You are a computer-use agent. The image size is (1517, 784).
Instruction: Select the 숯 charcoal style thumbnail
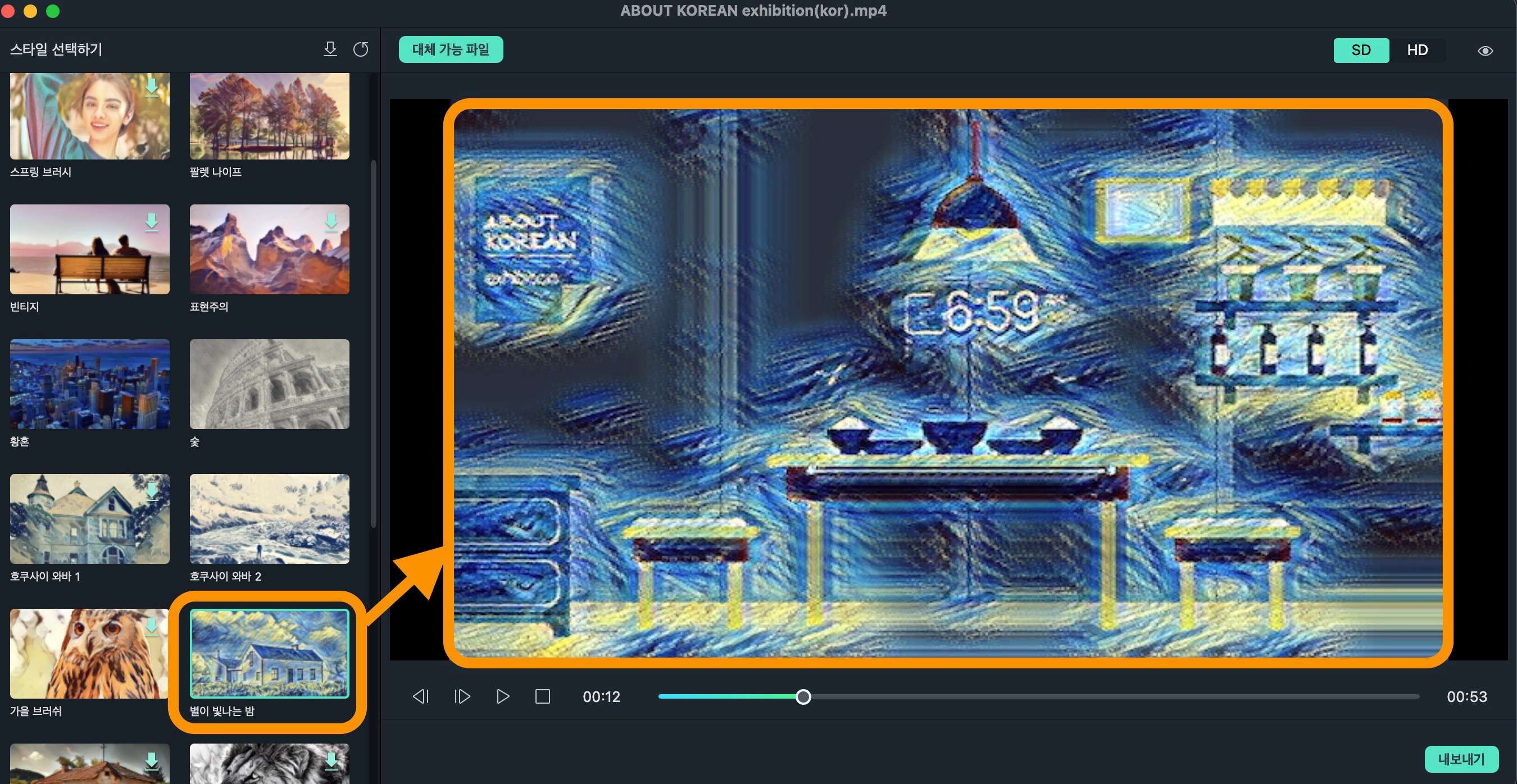click(269, 384)
